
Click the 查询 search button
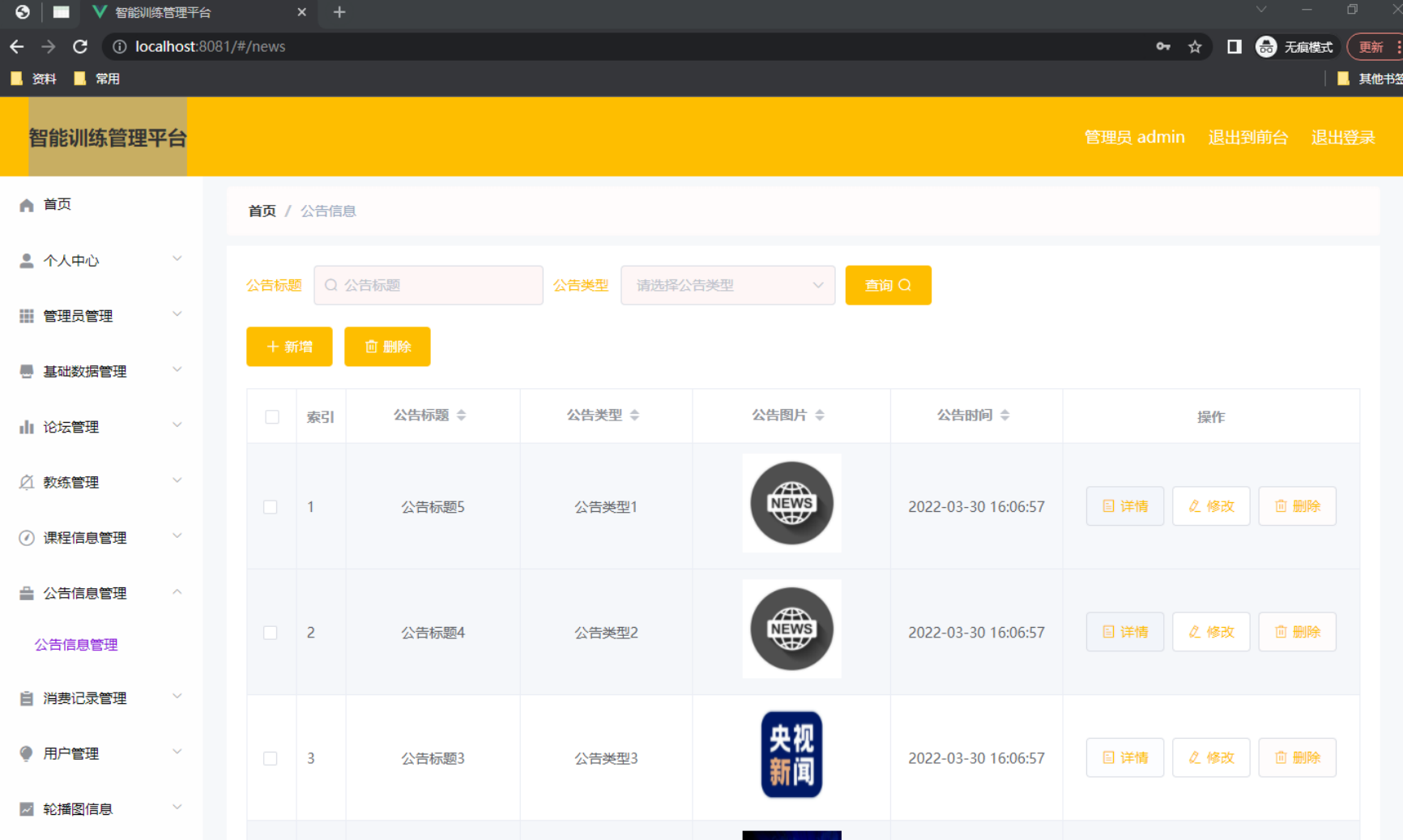(x=888, y=285)
